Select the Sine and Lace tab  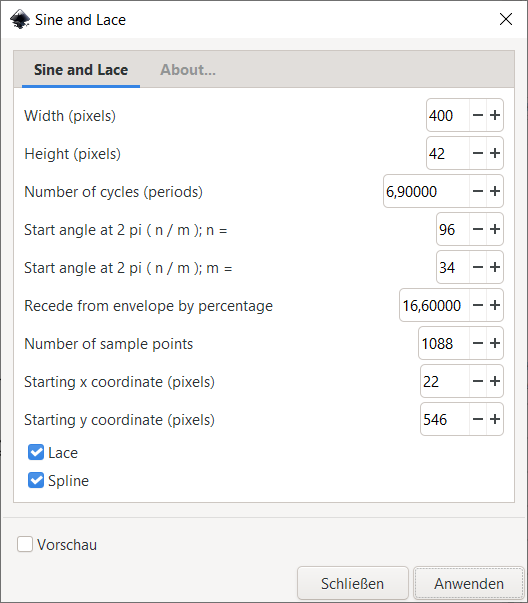click(81, 70)
